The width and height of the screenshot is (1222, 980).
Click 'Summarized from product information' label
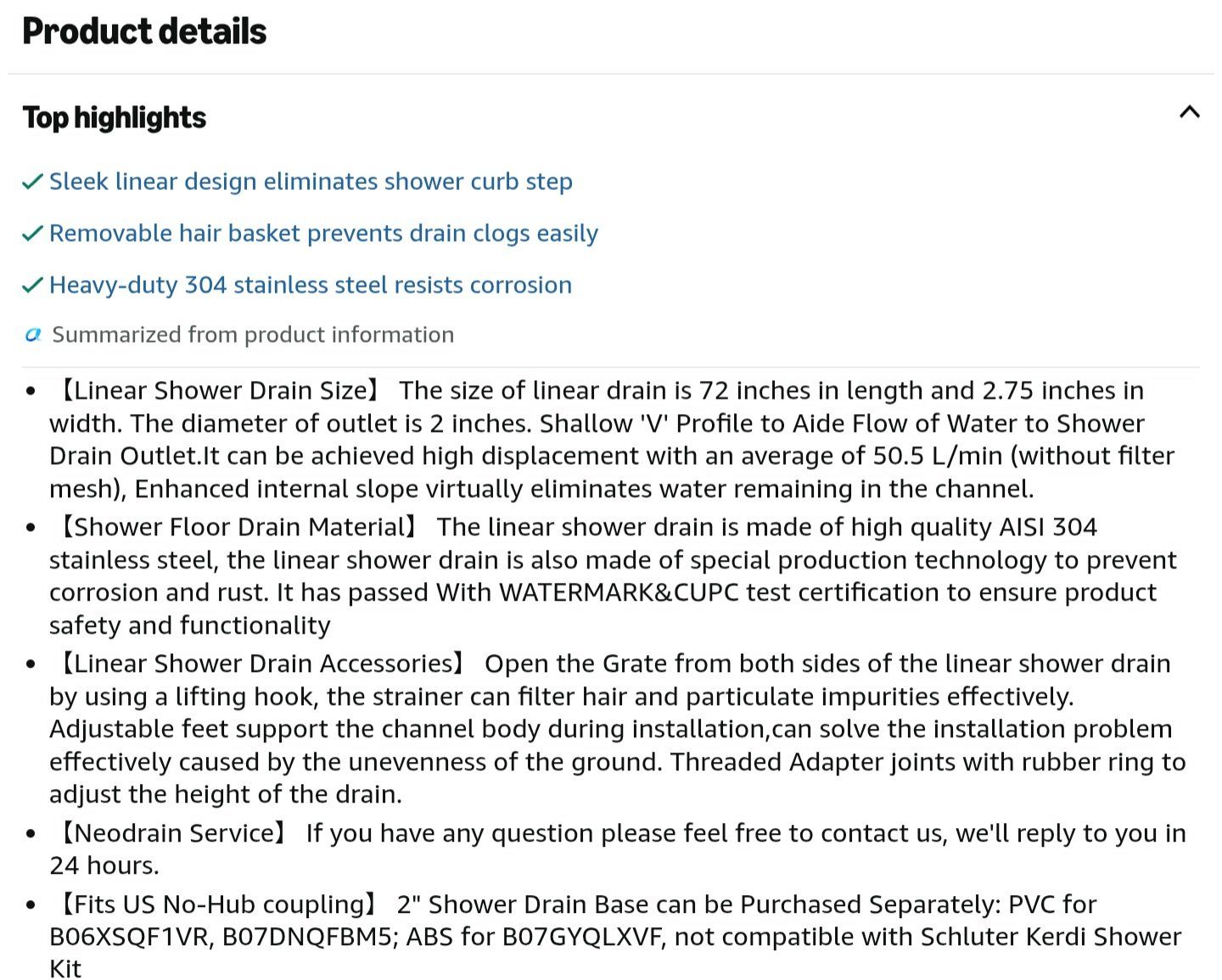pyautogui.click(x=253, y=335)
